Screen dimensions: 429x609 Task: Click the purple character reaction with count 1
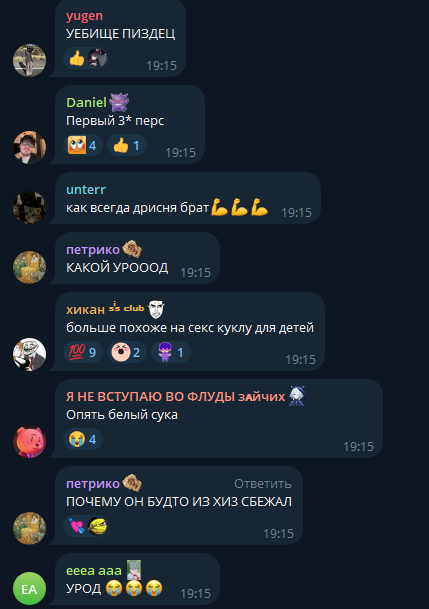point(170,352)
